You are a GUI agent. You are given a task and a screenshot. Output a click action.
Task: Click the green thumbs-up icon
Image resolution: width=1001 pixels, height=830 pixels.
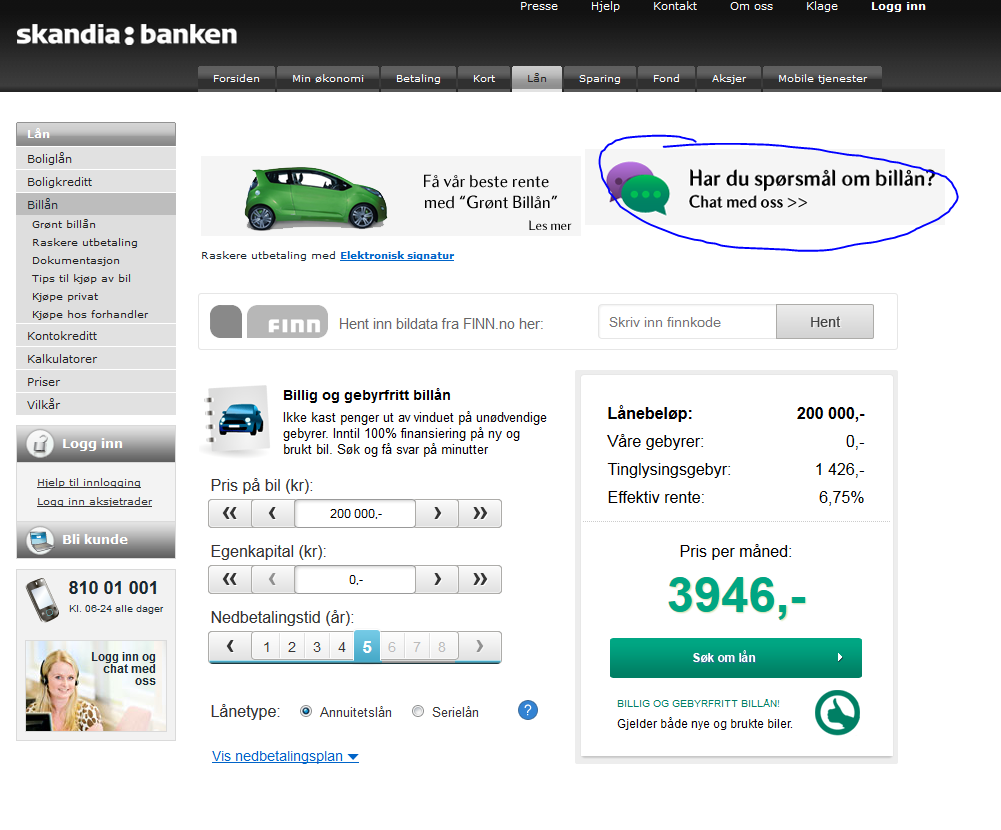(x=837, y=713)
